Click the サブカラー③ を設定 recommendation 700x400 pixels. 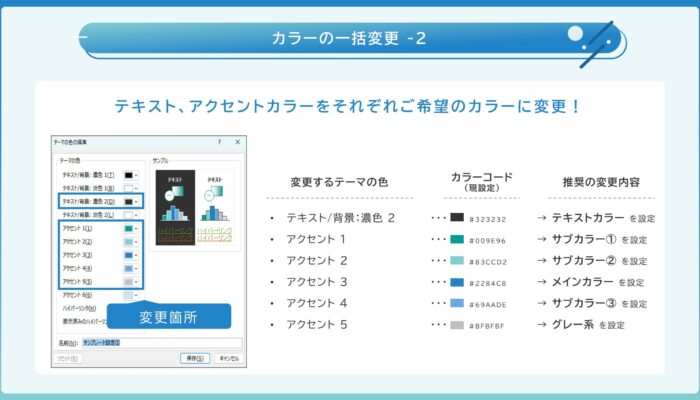600,304
